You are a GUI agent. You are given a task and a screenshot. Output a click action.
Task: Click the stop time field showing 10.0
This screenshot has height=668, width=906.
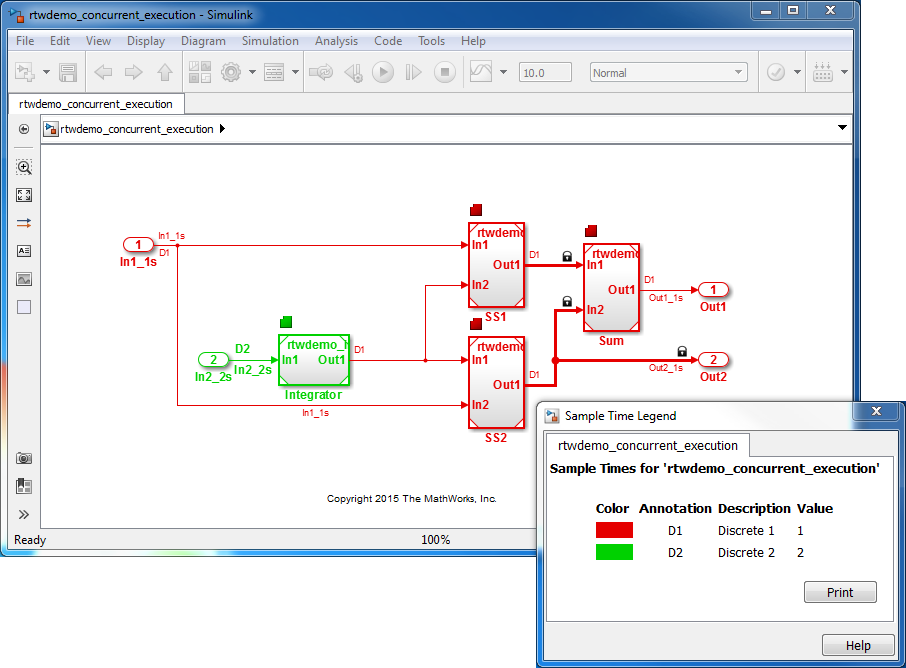click(545, 73)
